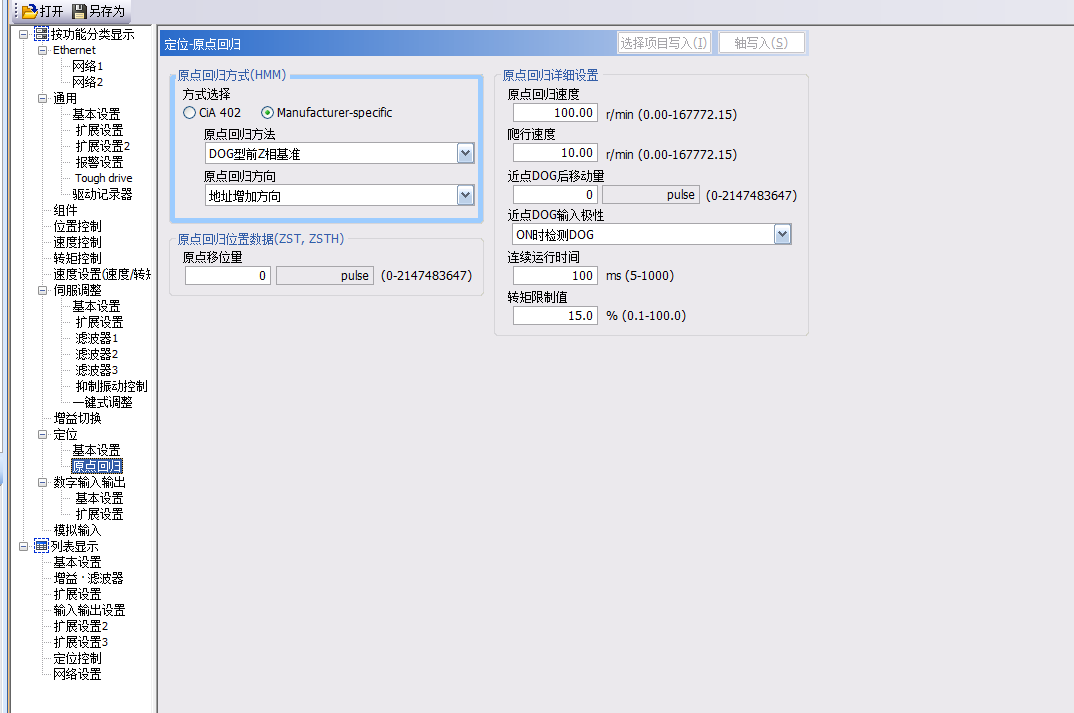Select the Manufacturer-specific radio option

[x=267, y=113]
